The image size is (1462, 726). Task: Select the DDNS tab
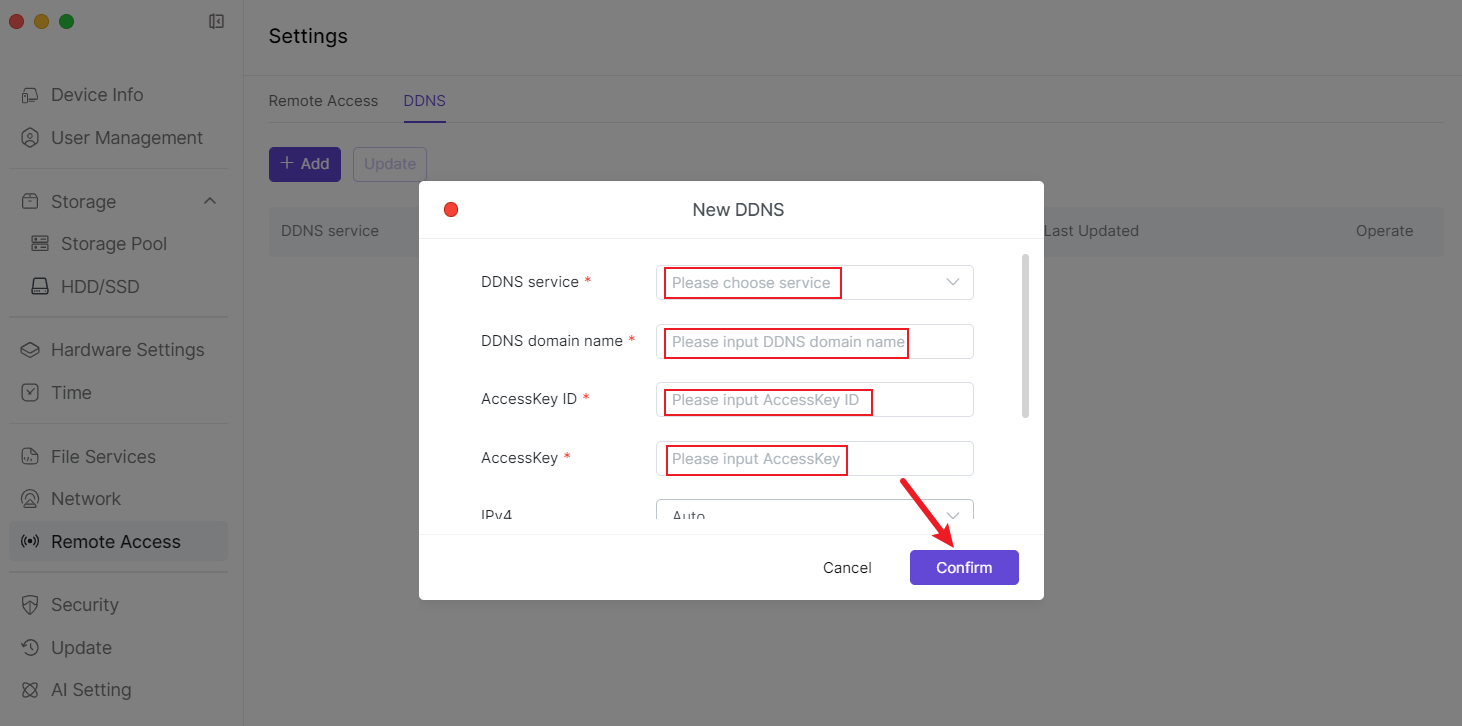tap(424, 101)
